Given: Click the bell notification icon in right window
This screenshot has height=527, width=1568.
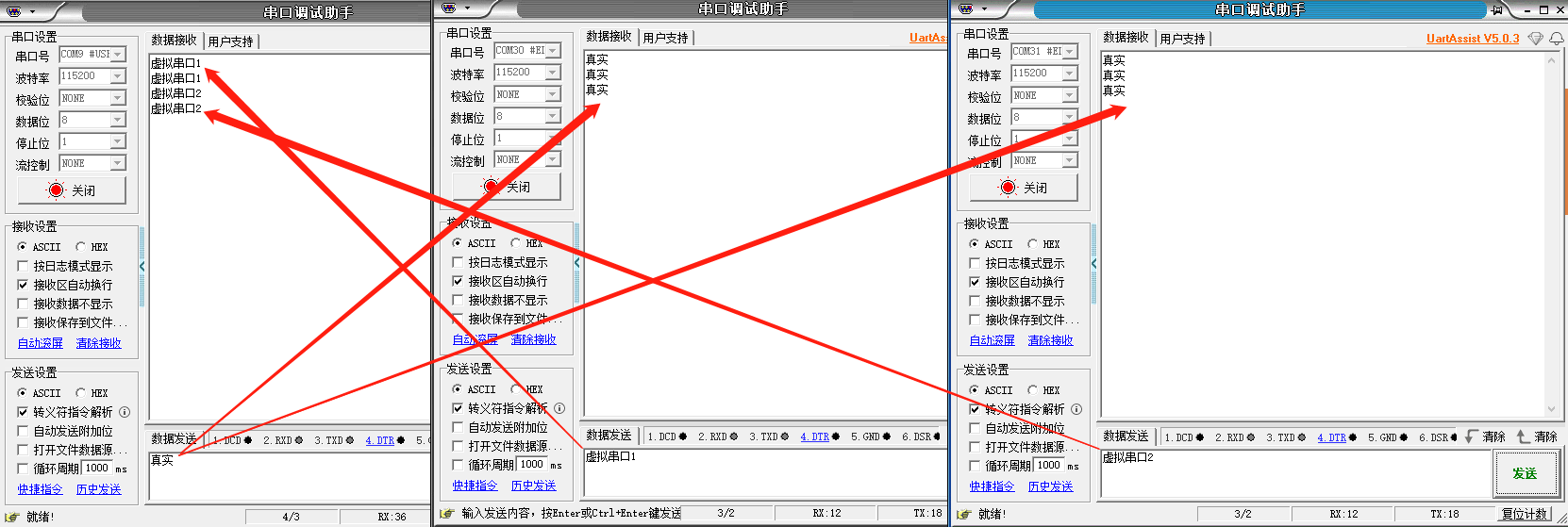Looking at the screenshot, I should pyautogui.click(x=1557, y=39).
